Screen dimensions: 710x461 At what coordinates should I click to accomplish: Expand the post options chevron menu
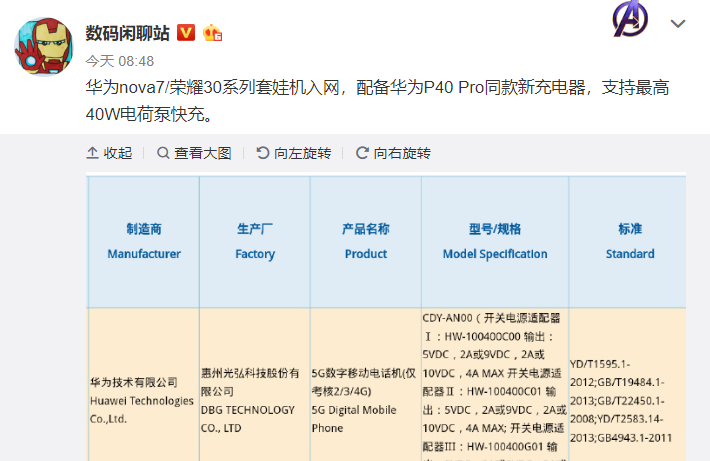point(677,24)
